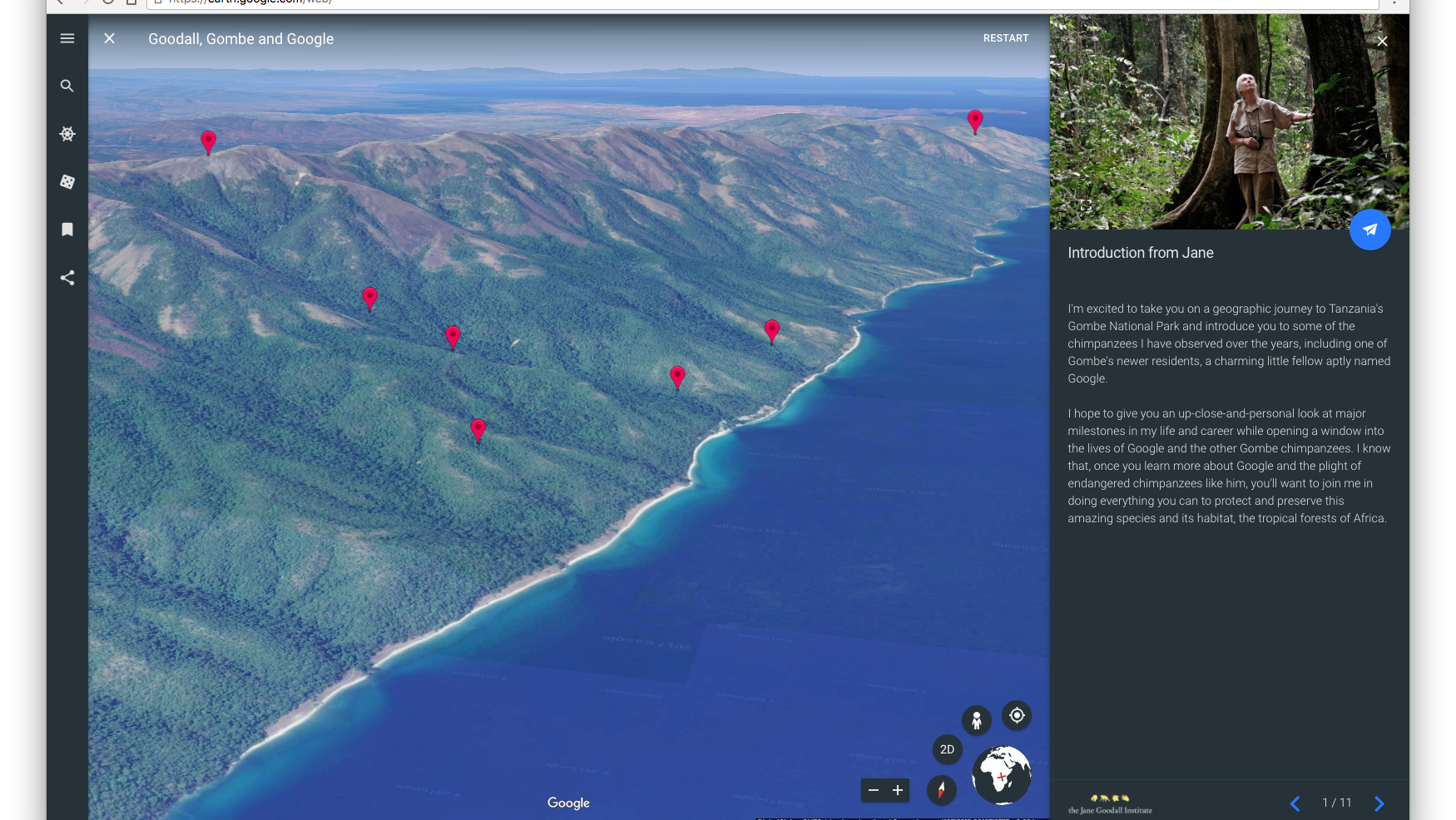
Task: Open Voyager ship's wheel icon
Action: tap(67, 134)
